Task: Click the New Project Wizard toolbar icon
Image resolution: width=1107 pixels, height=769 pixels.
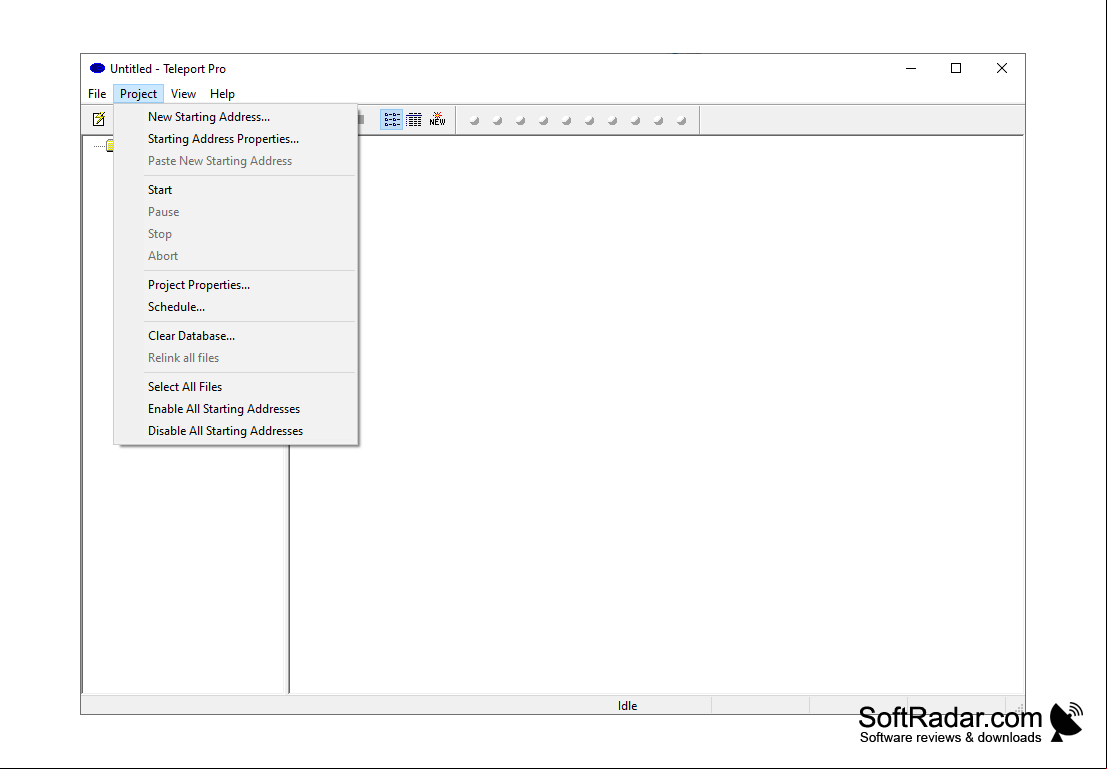Action: pyautogui.click(x=99, y=119)
